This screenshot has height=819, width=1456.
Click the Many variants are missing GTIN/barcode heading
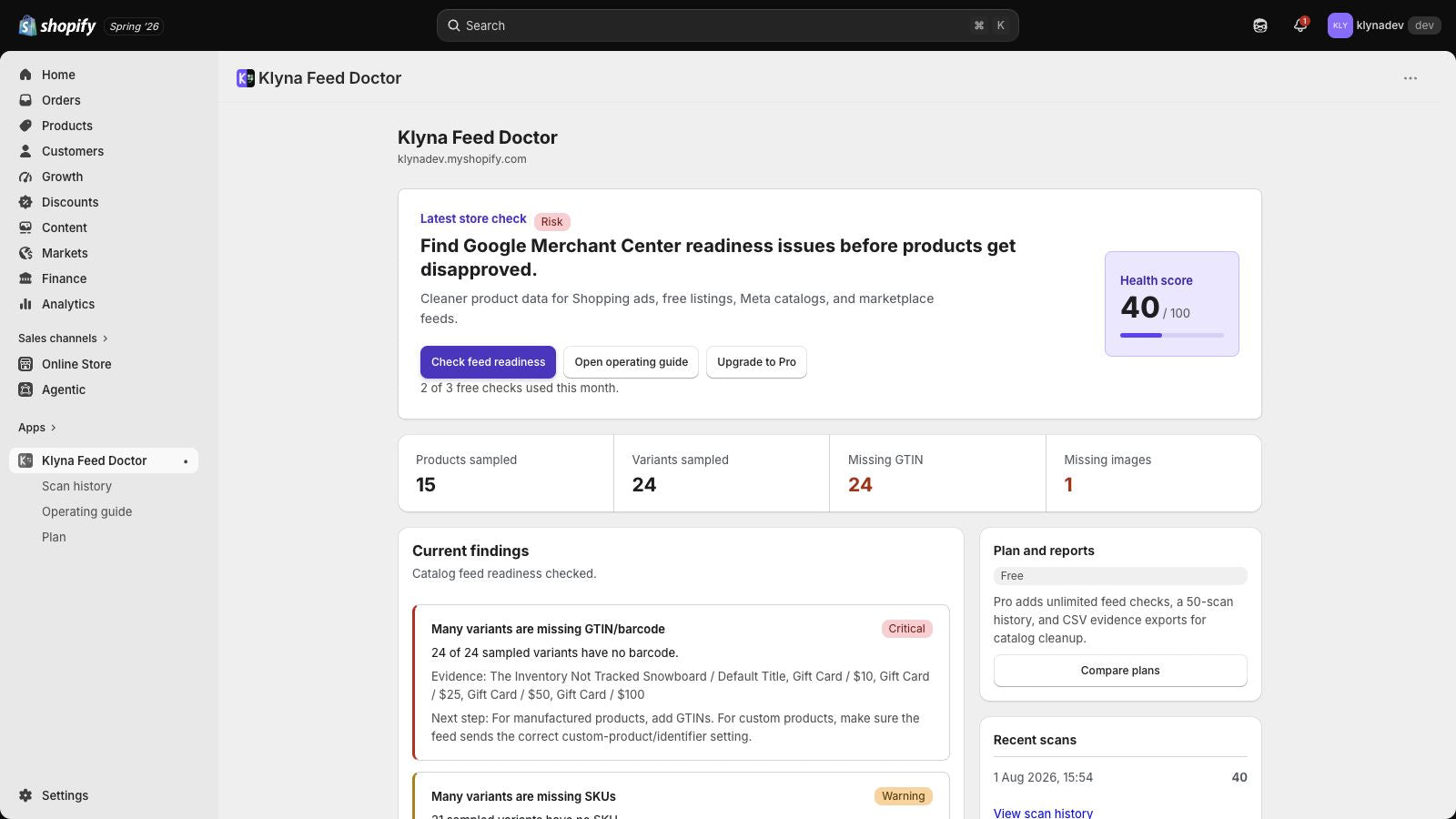[548, 629]
